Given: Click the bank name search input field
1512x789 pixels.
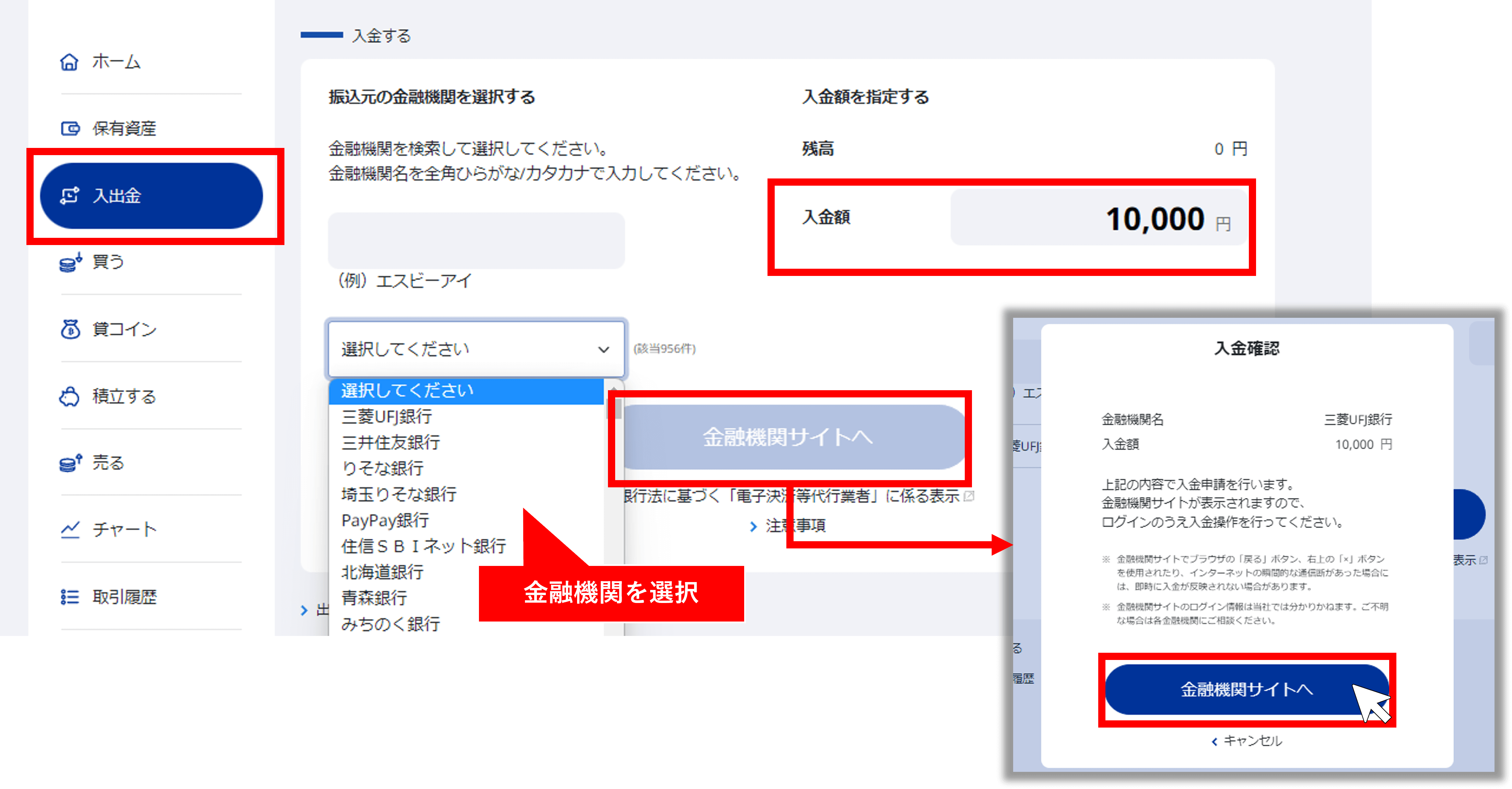Looking at the screenshot, I should (476, 241).
